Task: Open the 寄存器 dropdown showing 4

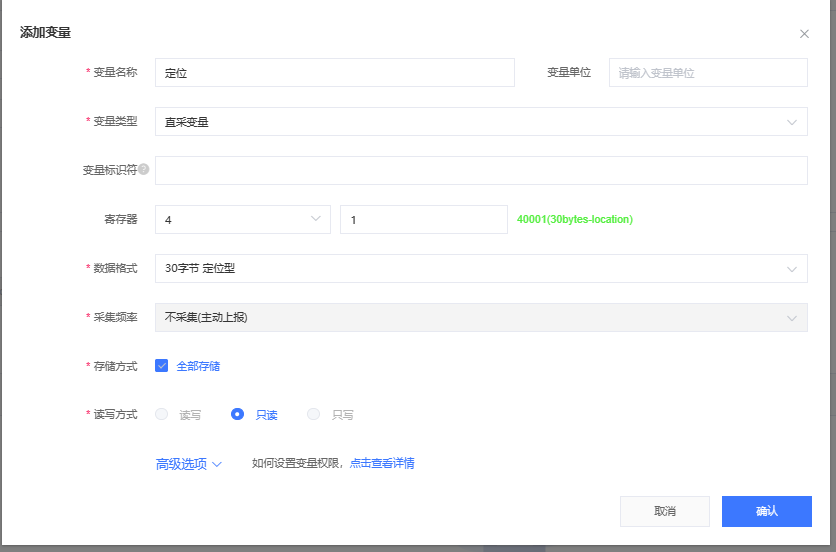Action: click(x=242, y=219)
